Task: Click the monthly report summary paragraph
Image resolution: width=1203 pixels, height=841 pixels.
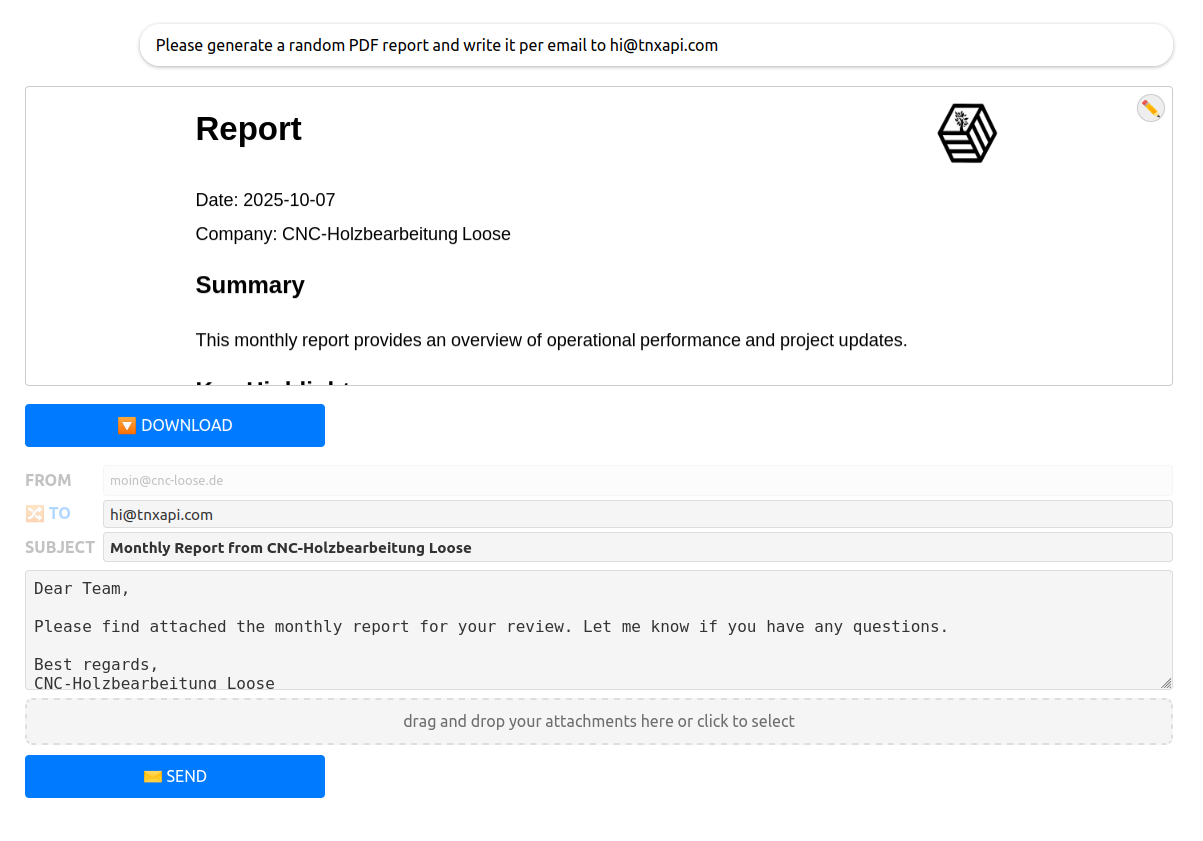Action: 551,340
